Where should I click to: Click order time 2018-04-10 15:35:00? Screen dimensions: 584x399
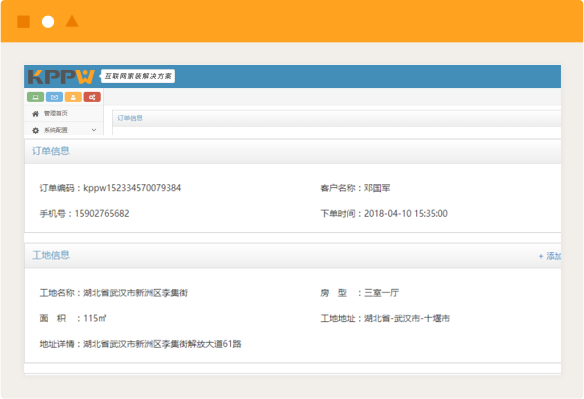coord(406,213)
